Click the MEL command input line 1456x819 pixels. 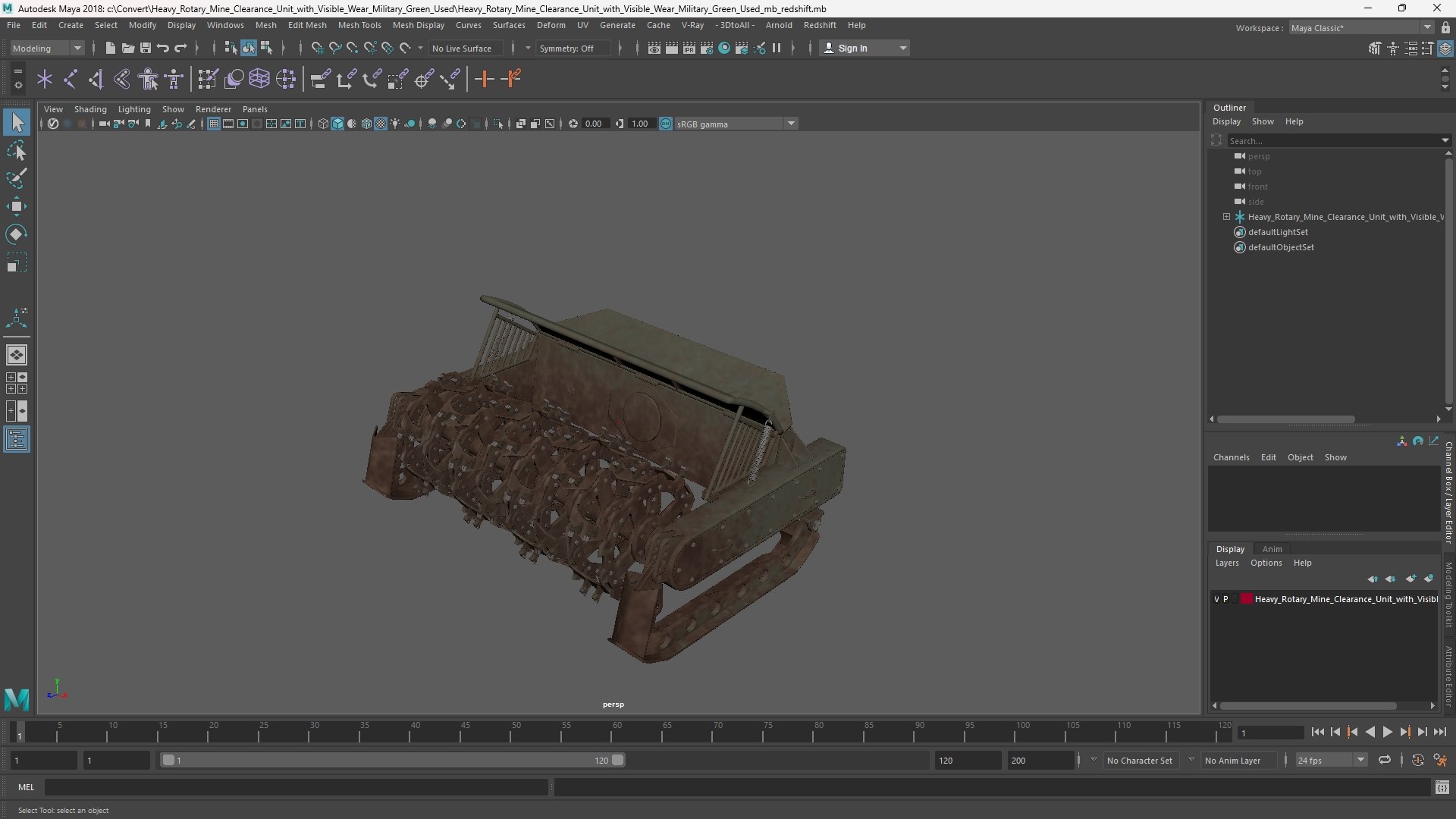tap(296, 788)
